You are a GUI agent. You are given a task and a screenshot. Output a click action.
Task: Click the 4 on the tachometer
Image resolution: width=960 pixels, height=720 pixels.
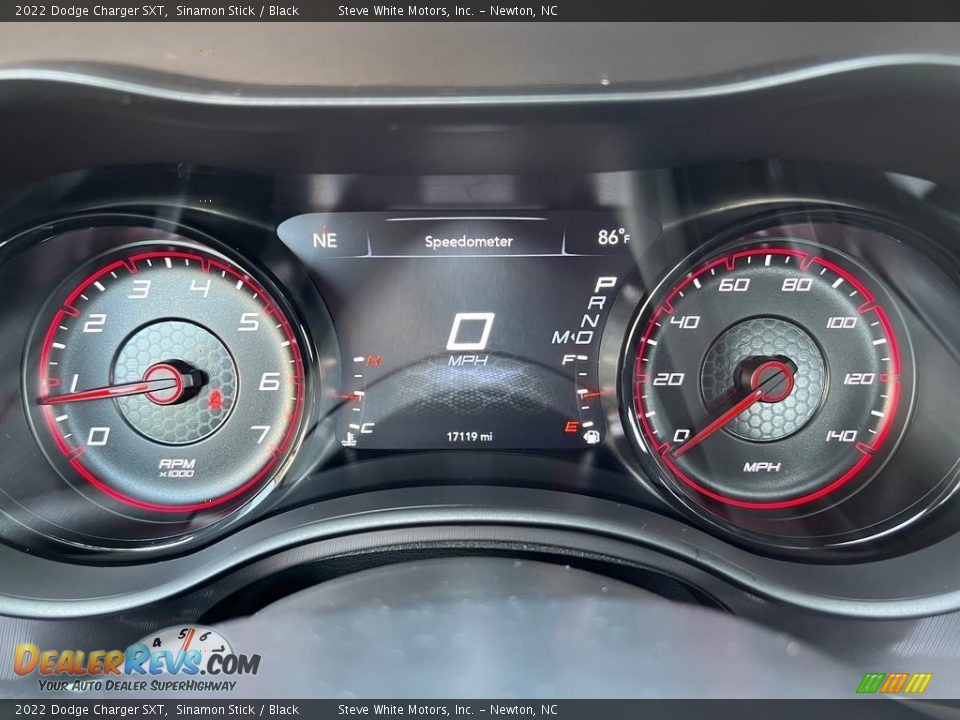click(200, 287)
